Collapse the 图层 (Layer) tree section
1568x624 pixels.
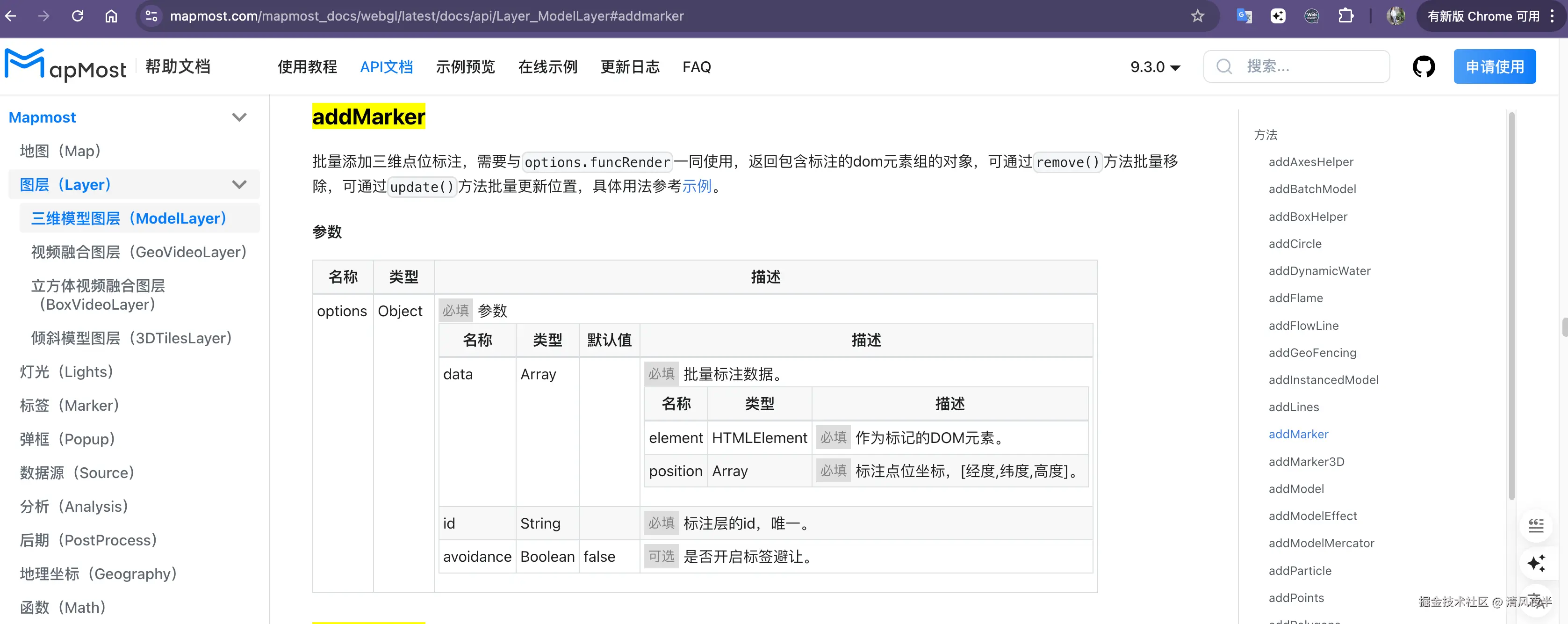[x=239, y=184]
